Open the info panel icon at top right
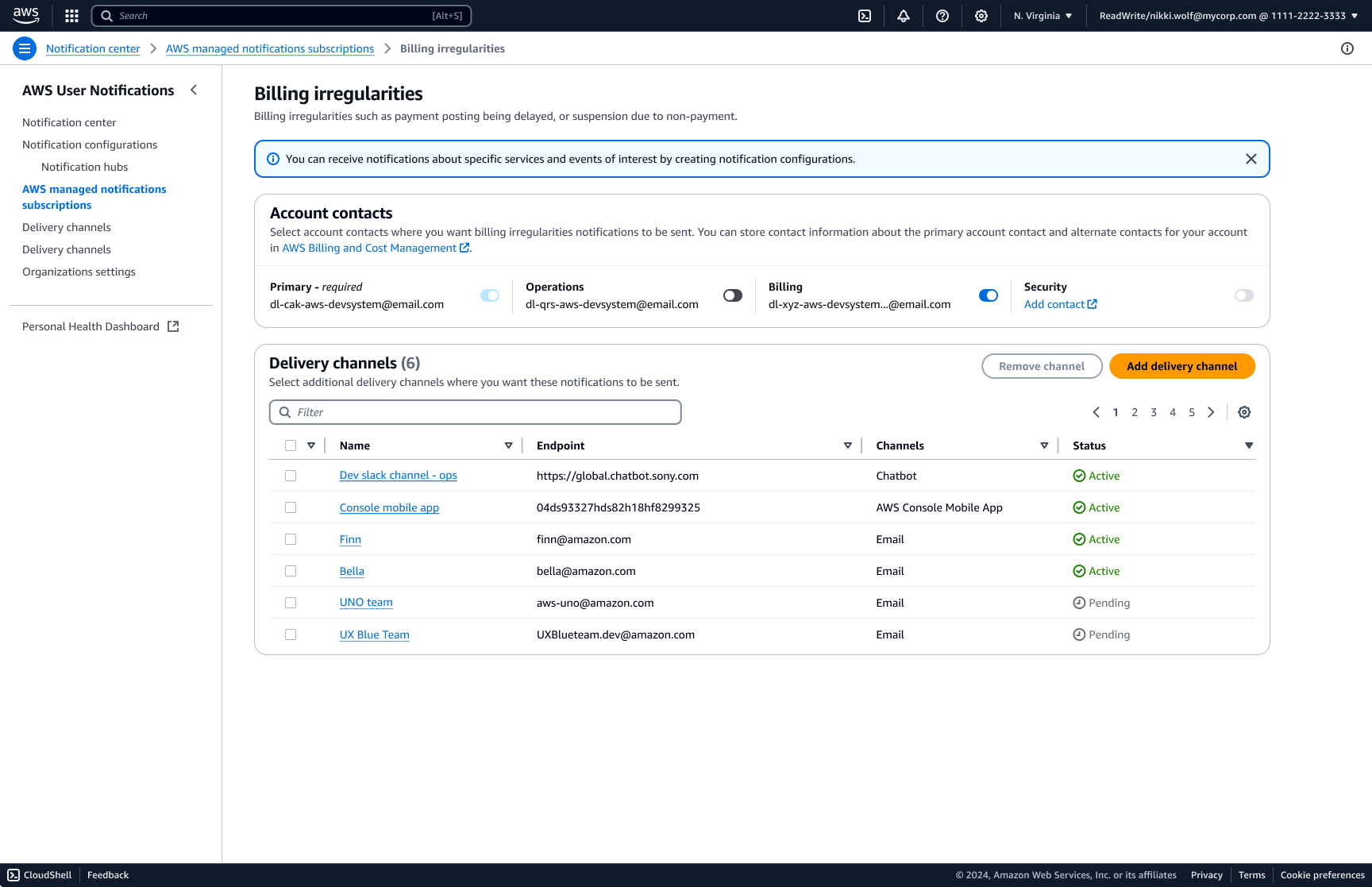 pos(1347,48)
